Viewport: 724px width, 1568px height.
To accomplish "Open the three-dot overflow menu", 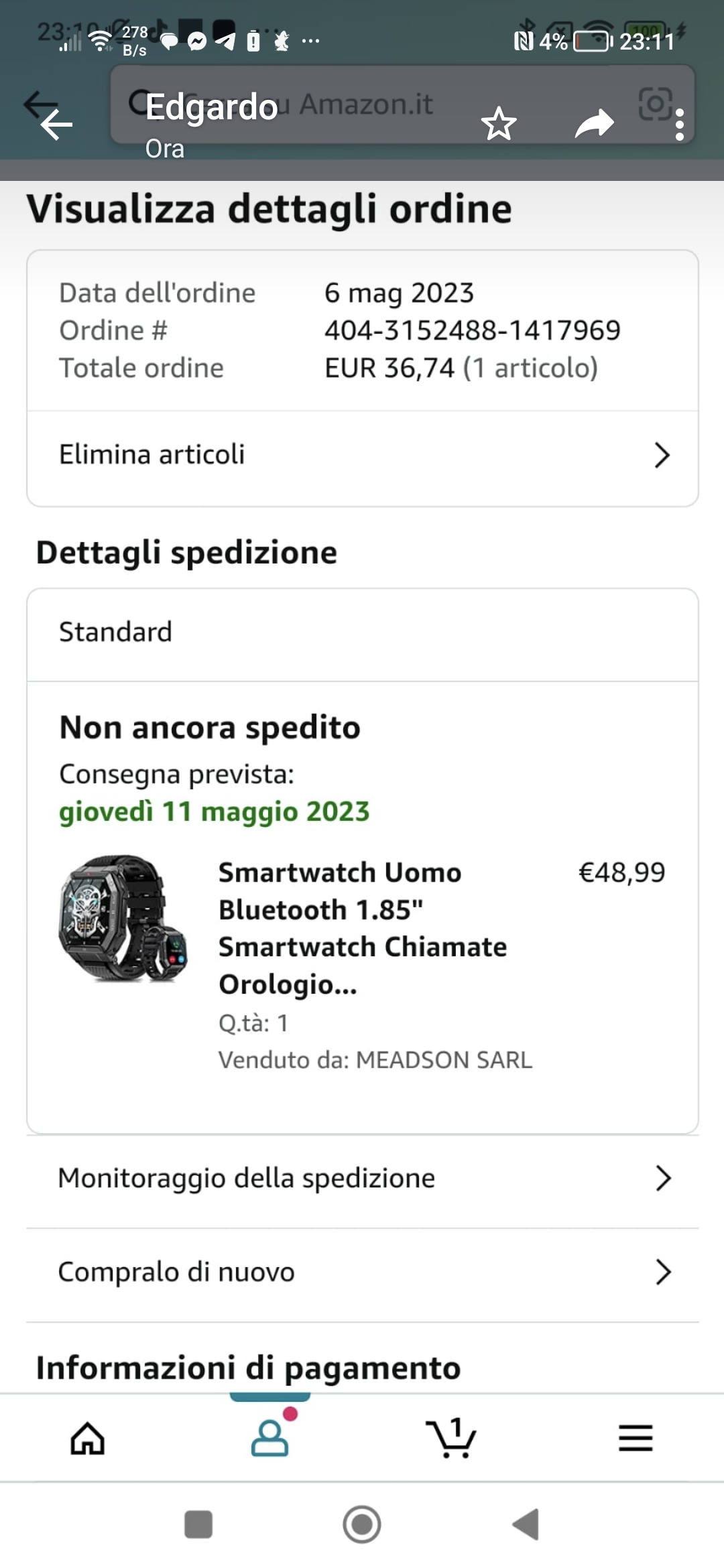I will [680, 125].
